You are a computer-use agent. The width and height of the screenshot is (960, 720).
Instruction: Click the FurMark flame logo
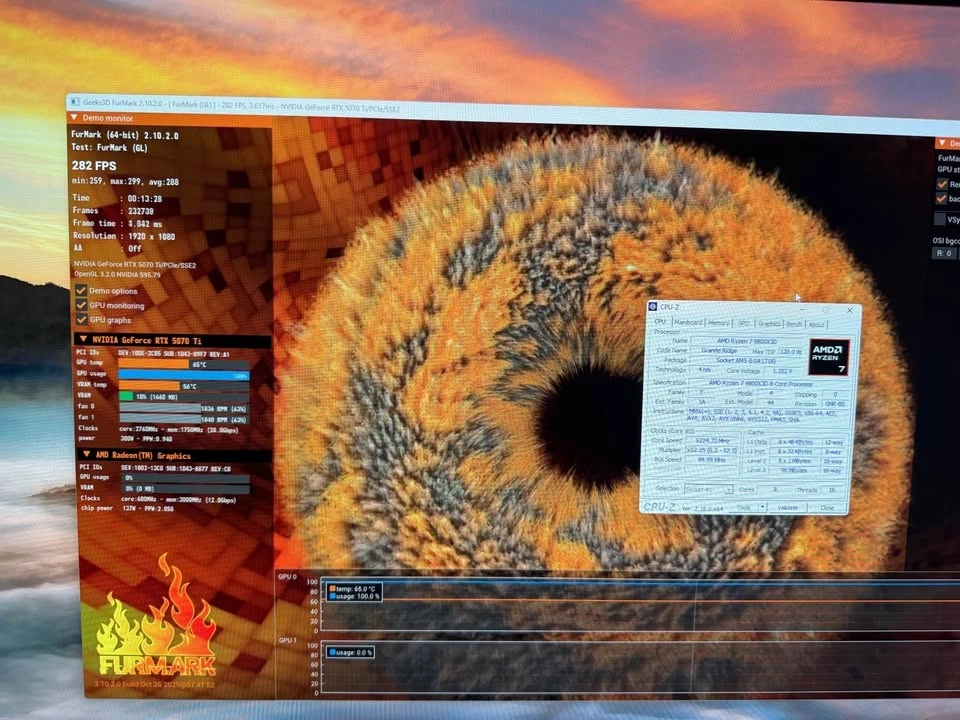coord(156,625)
